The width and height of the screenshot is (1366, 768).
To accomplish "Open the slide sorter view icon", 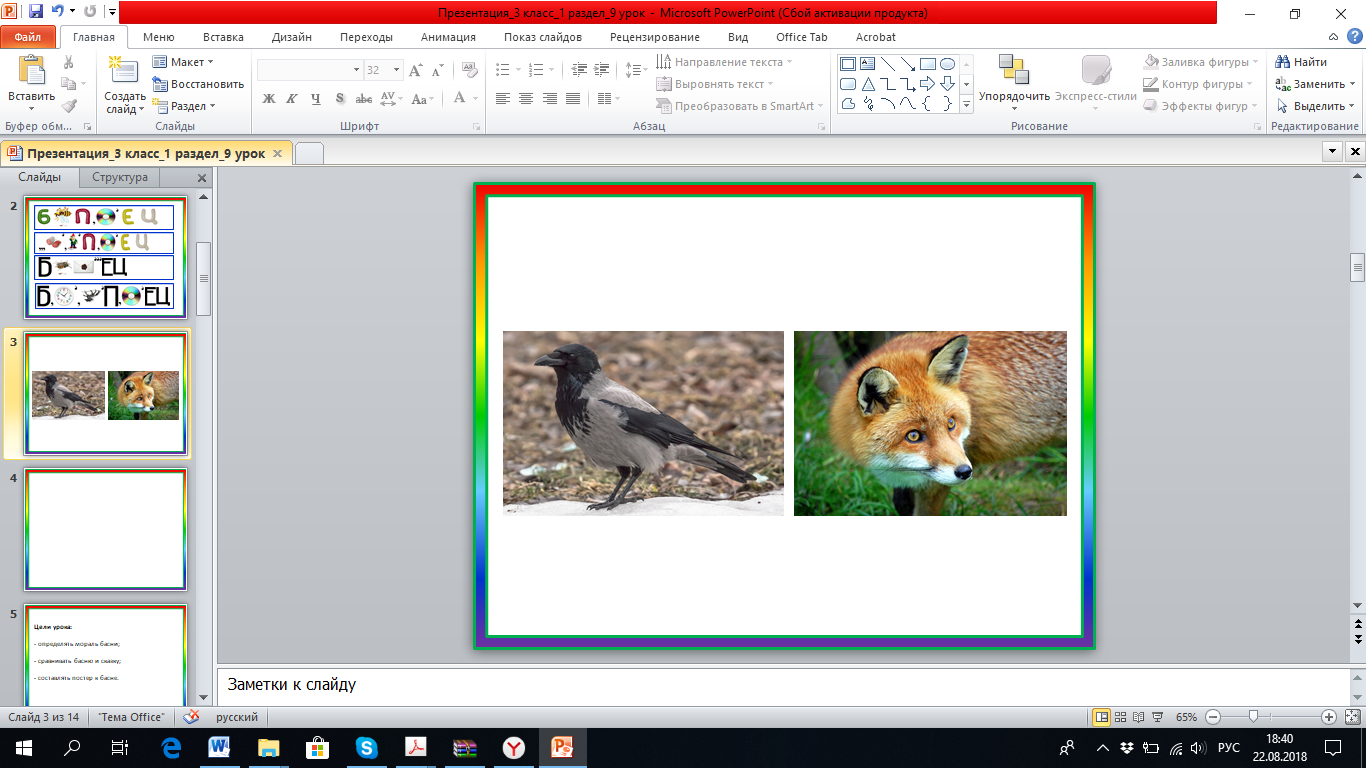I will pyautogui.click(x=1121, y=717).
